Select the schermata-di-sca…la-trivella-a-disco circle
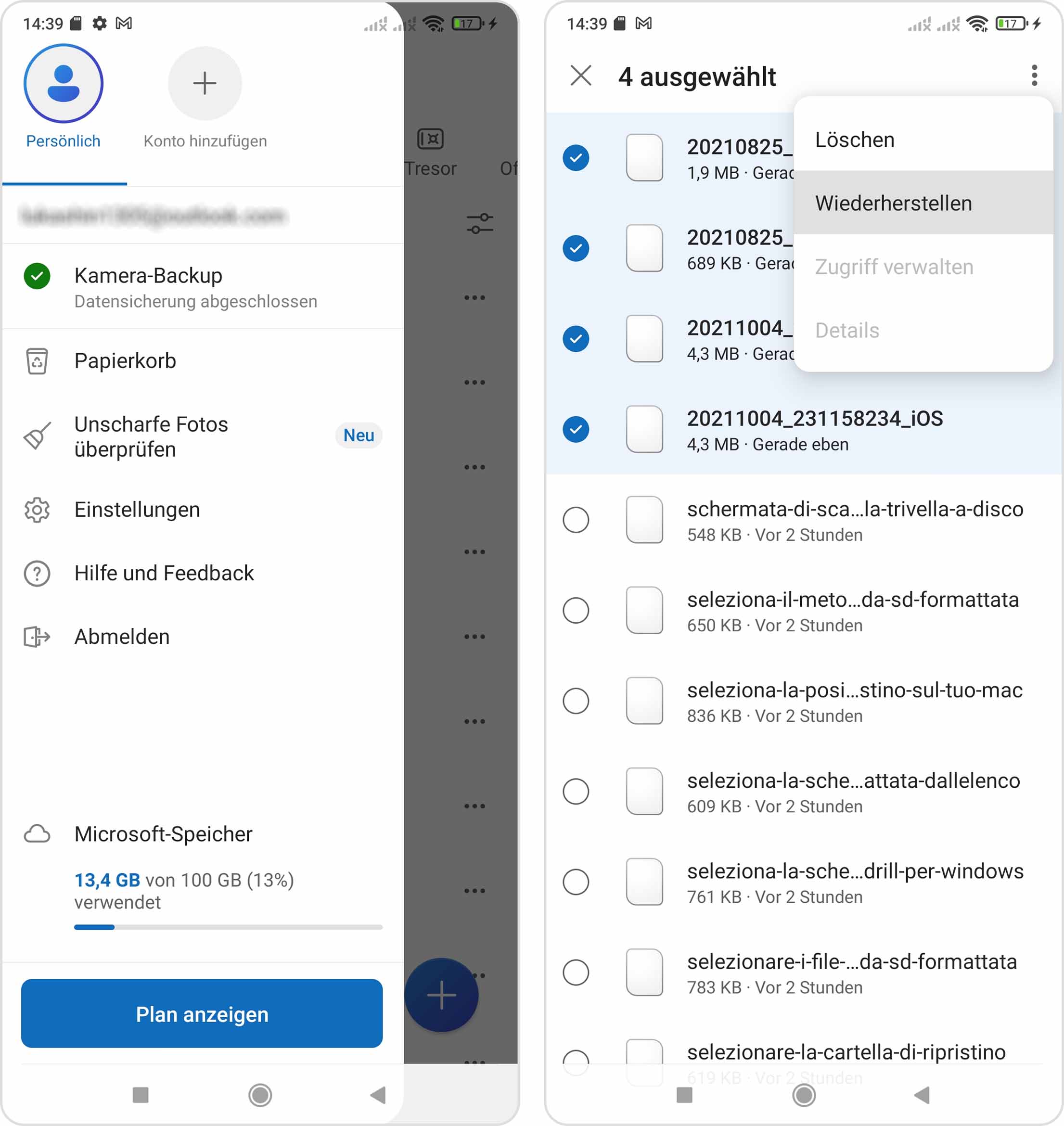Image resolution: width=1064 pixels, height=1126 pixels. (x=576, y=520)
